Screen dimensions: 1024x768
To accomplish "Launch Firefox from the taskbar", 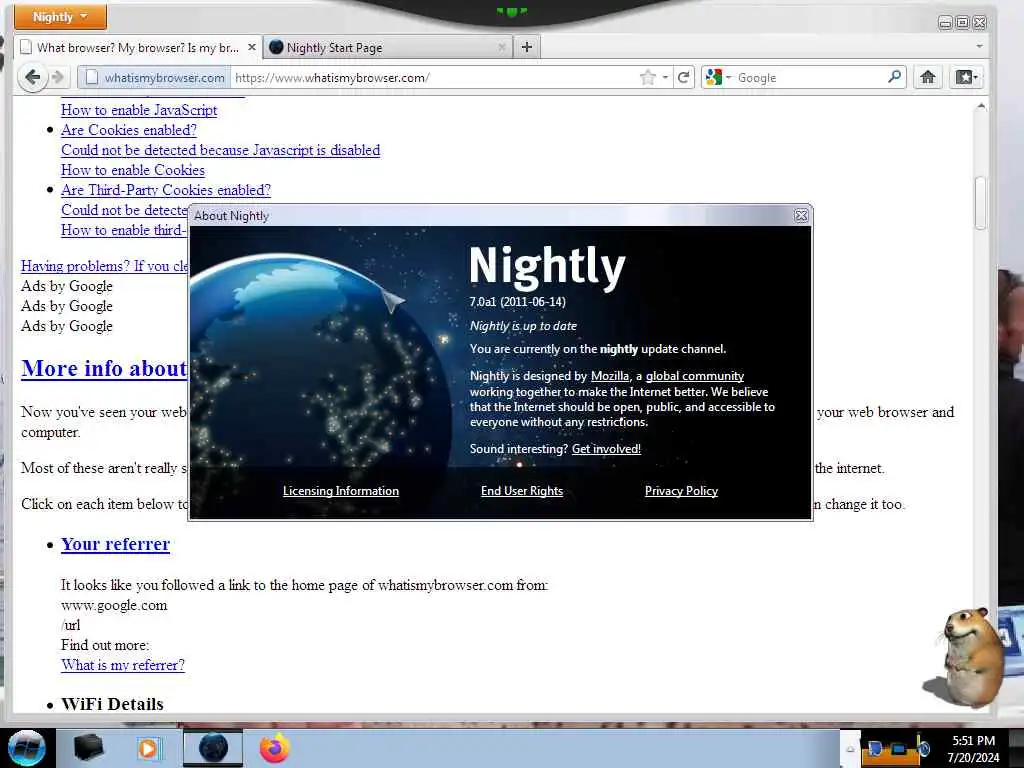I will [275, 748].
